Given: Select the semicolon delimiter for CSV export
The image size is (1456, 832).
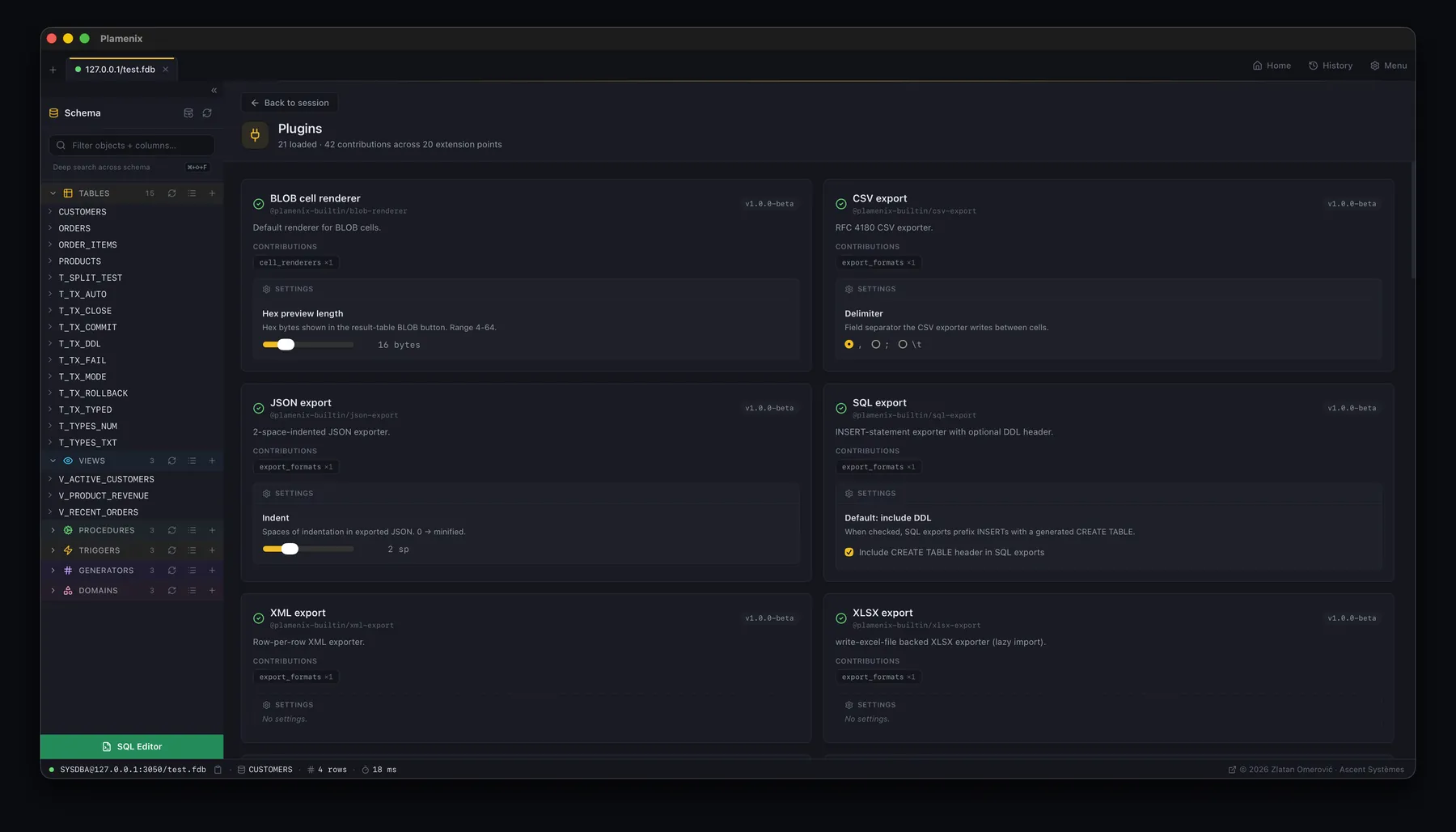Looking at the screenshot, I should pos(875,345).
